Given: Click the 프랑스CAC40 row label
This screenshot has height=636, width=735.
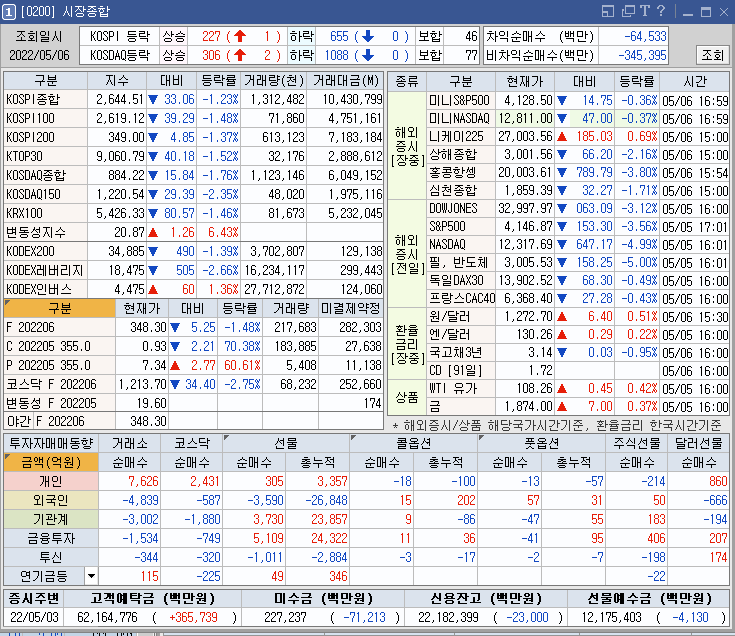Looking at the screenshot, I should 462,298.
